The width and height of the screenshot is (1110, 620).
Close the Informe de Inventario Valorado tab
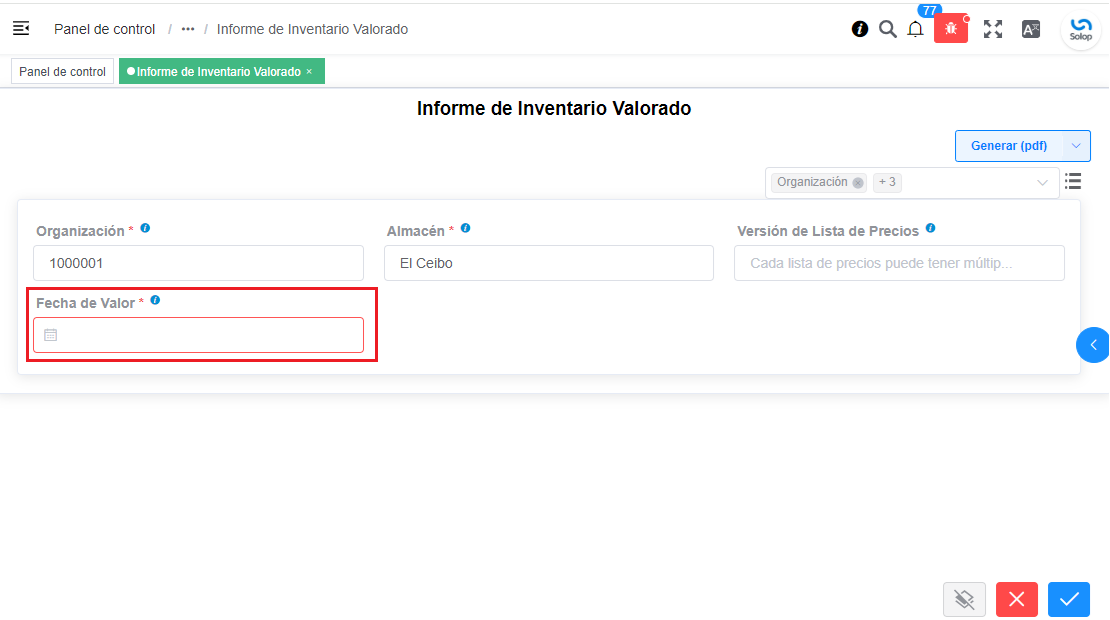click(x=309, y=72)
